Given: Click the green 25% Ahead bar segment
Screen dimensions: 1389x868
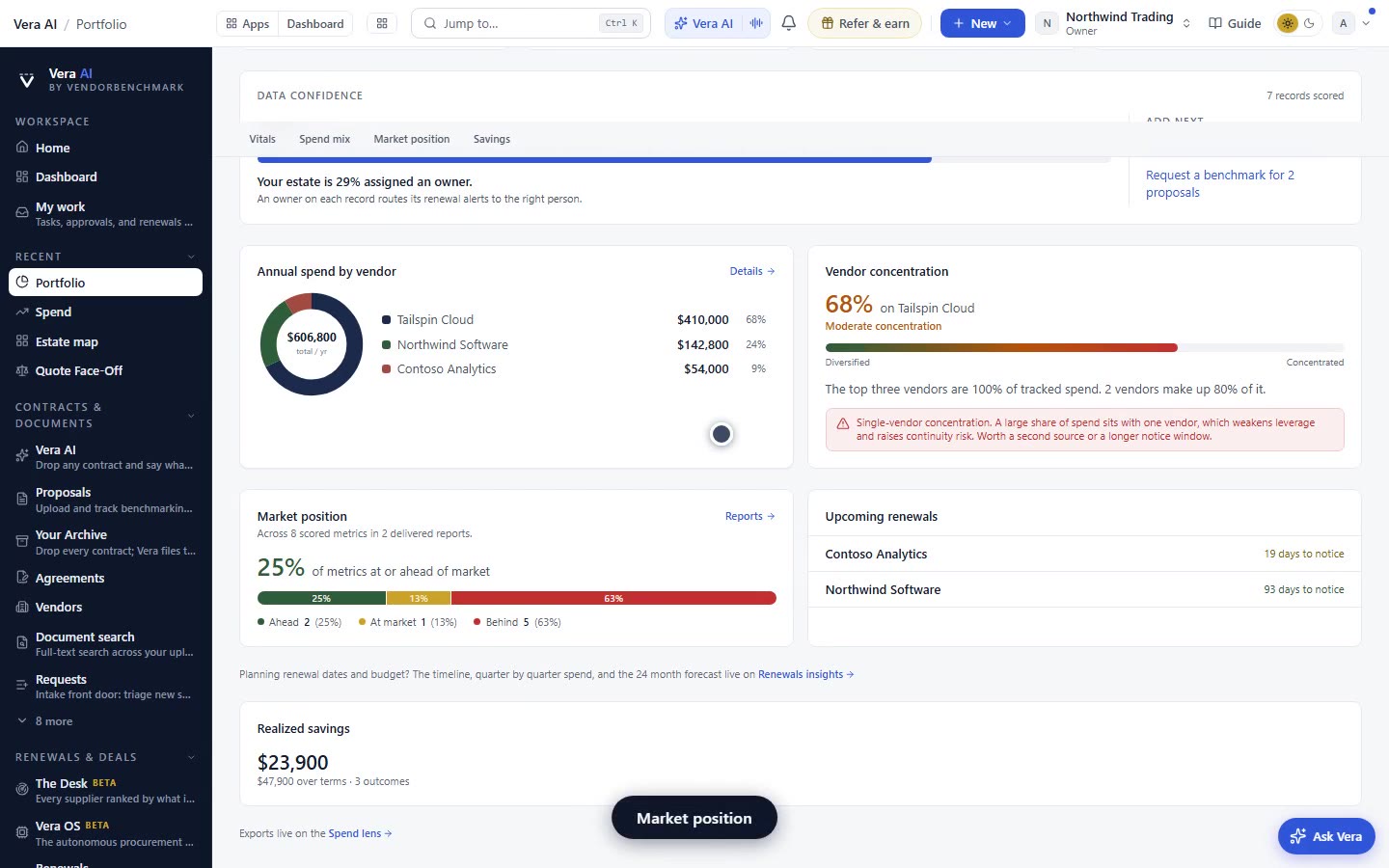Looking at the screenshot, I should pyautogui.click(x=321, y=598).
